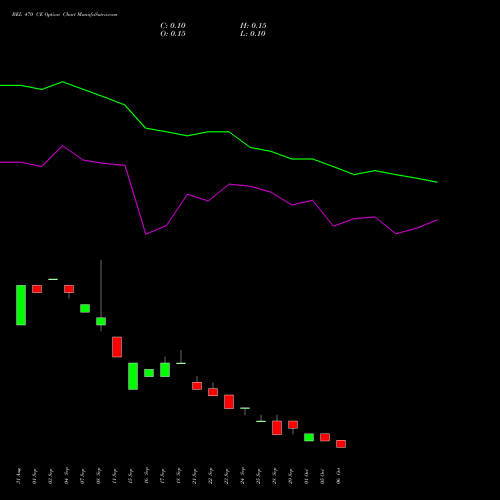Click the '01 Sep' date label
Viewport: 500px width, 500px height.
(x=35, y=476)
